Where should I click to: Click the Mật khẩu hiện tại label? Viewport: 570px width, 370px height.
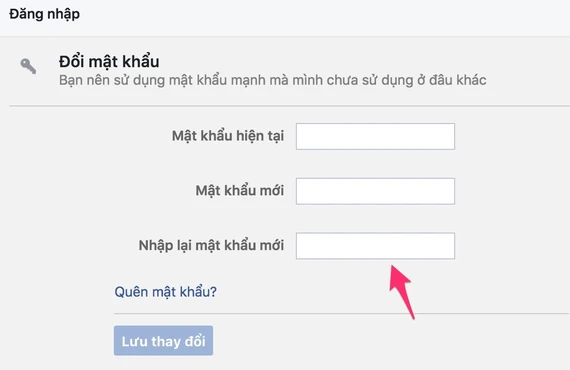point(228,136)
